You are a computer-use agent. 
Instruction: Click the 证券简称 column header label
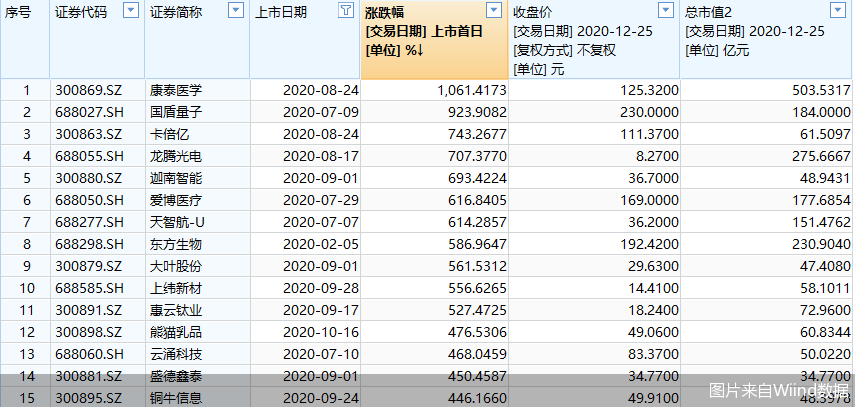point(176,13)
